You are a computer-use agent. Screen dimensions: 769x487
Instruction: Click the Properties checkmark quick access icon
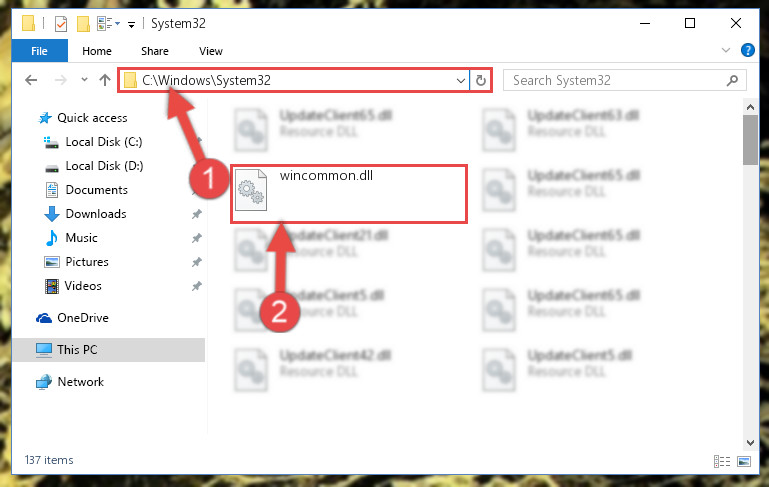coord(61,24)
